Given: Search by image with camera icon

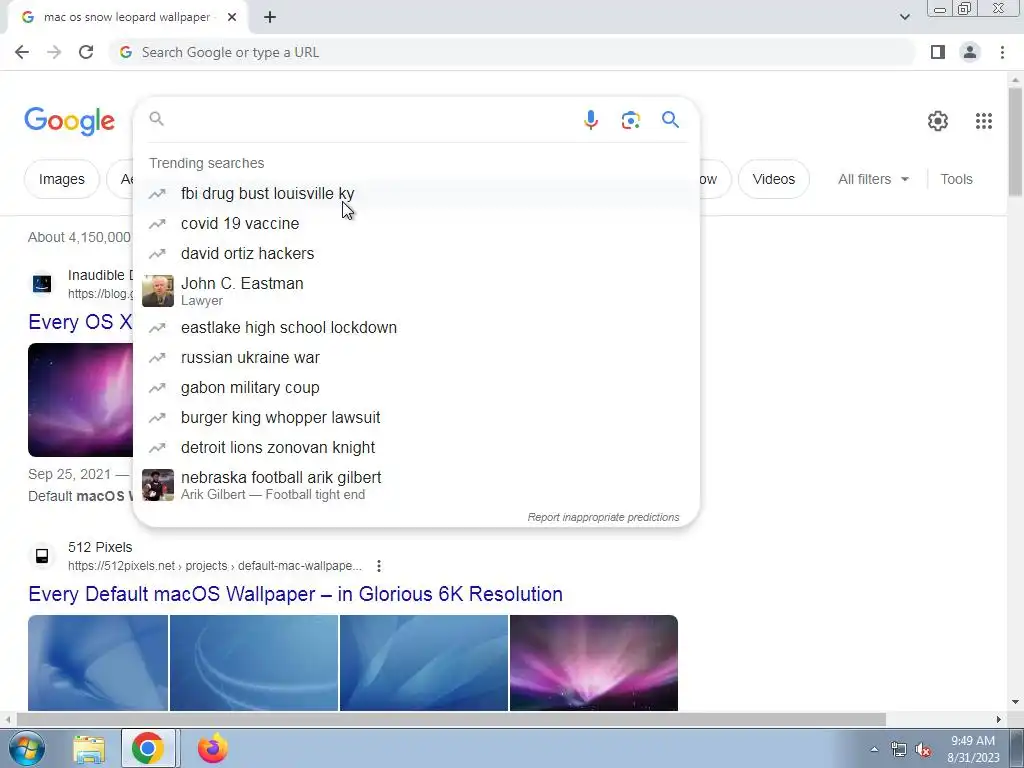Looking at the screenshot, I should pos(630,120).
